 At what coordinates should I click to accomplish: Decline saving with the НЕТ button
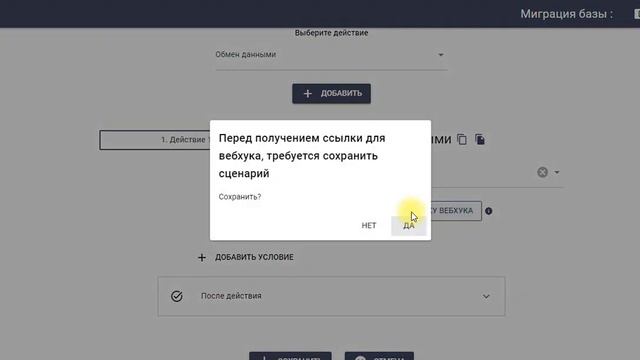369,226
